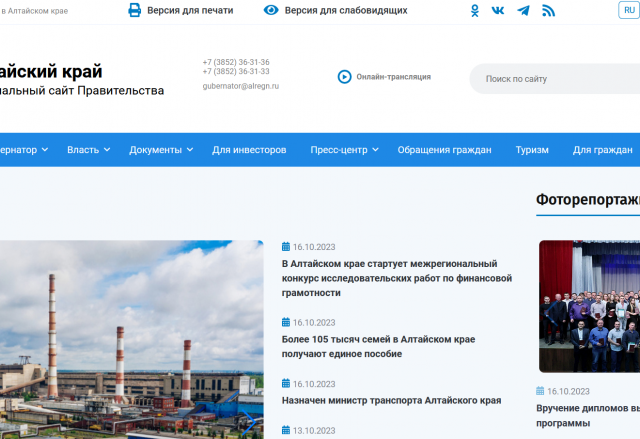The width and height of the screenshot is (640, 439).
Task: Click the next-slide arrow on the slider
Action: pos(249,423)
